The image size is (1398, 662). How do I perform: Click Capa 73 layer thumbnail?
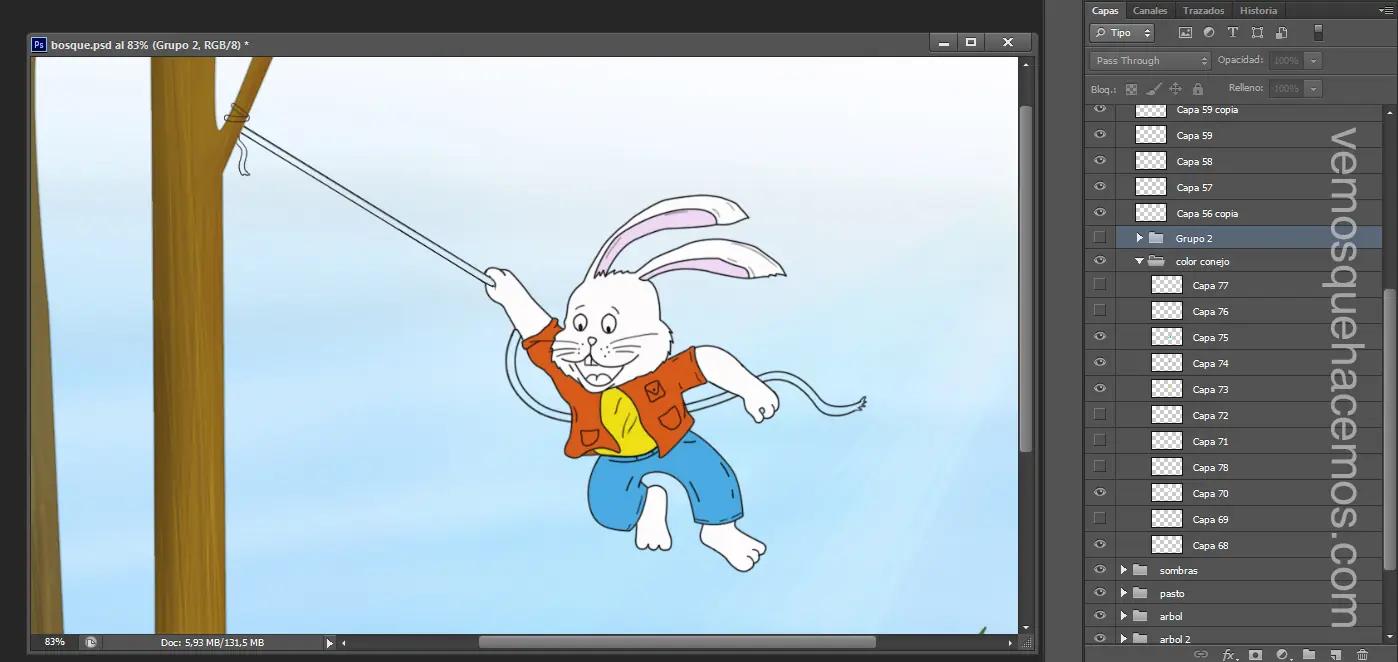click(x=1167, y=389)
